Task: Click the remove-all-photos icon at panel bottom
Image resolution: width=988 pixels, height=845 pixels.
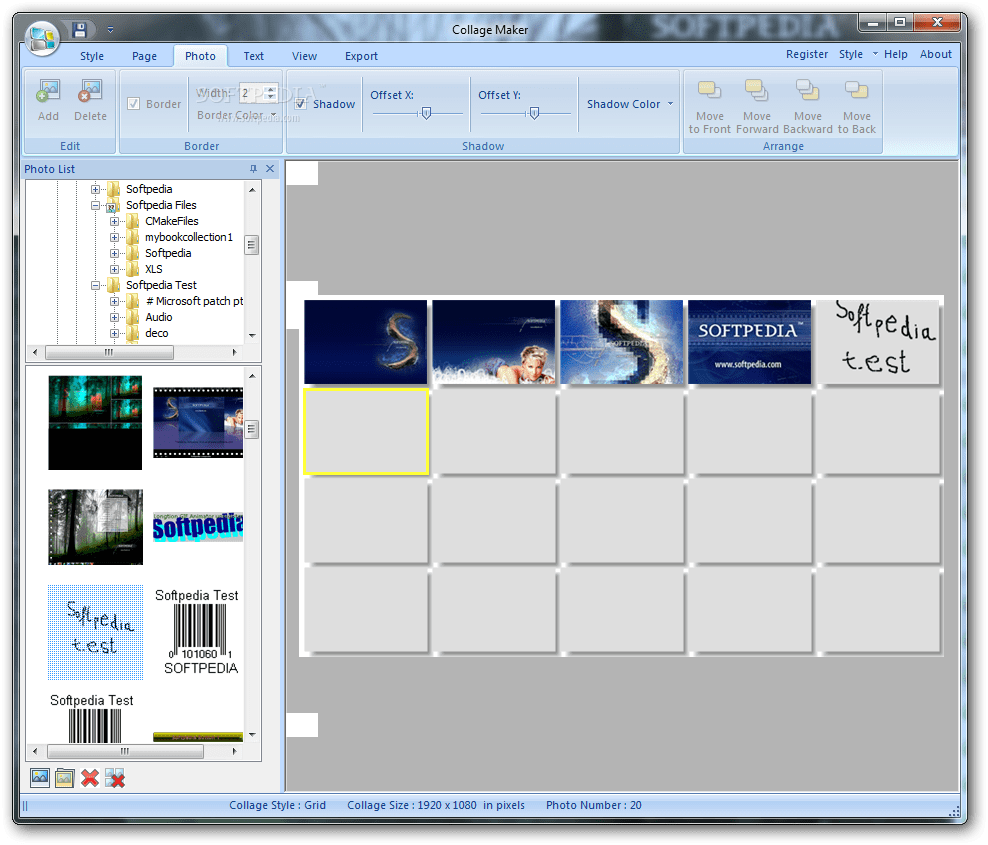Action: [x=116, y=777]
